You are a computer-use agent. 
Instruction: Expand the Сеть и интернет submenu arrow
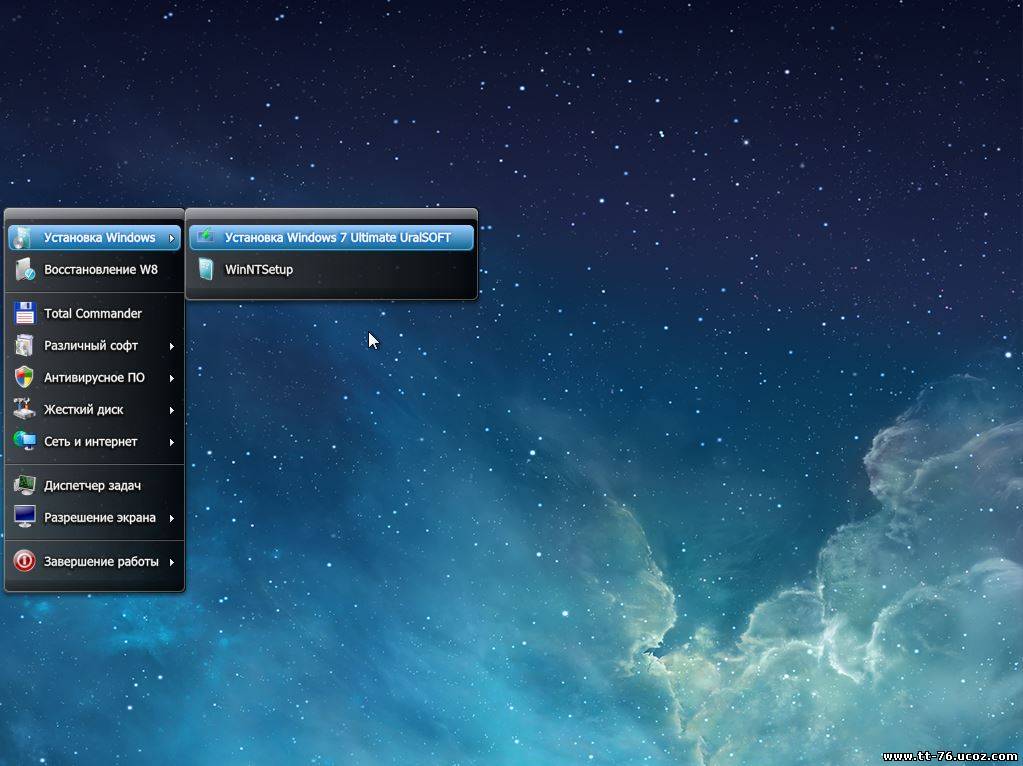pyautogui.click(x=172, y=442)
